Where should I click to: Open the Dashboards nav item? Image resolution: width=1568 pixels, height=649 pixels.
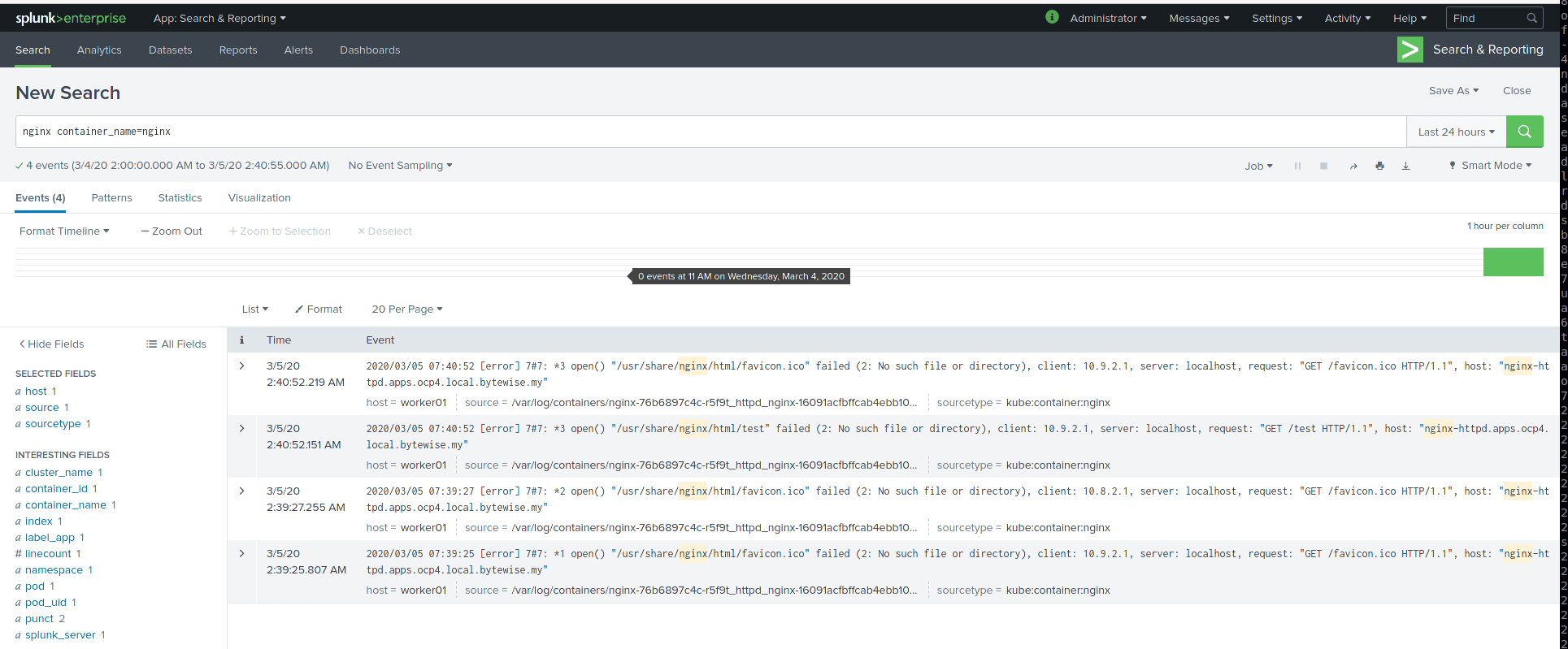tap(370, 50)
